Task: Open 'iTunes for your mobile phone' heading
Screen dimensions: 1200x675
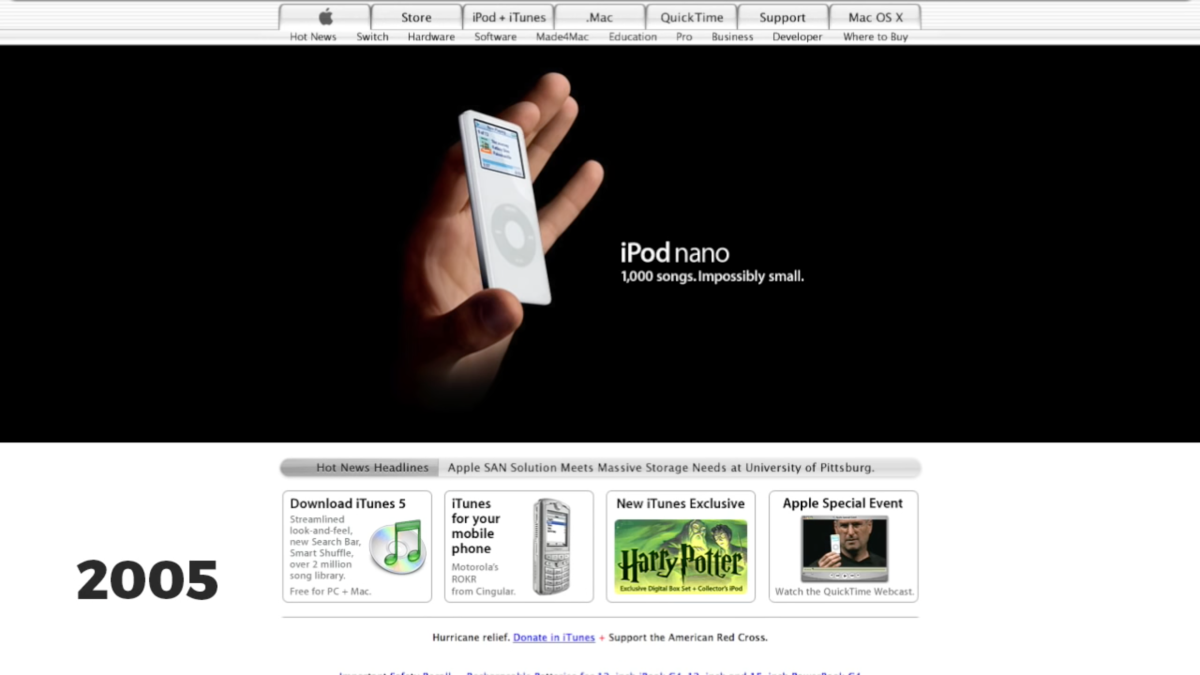Action: pyautogui.click(x=475, y=526)
